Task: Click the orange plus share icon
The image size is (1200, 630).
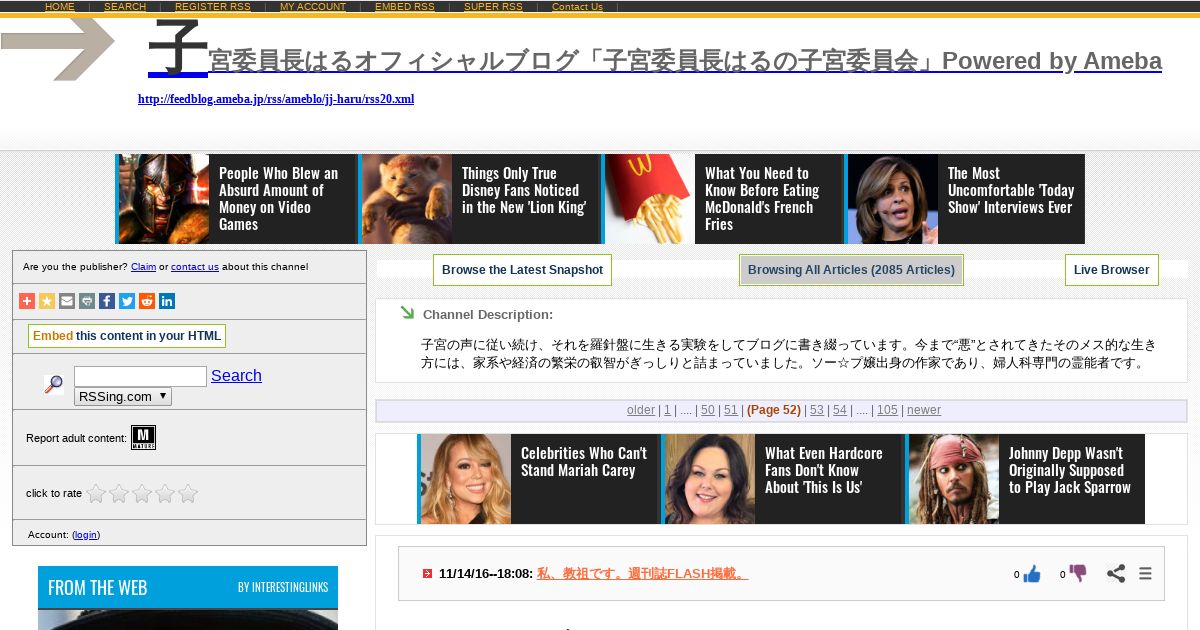Action: [x=27, y=301]
